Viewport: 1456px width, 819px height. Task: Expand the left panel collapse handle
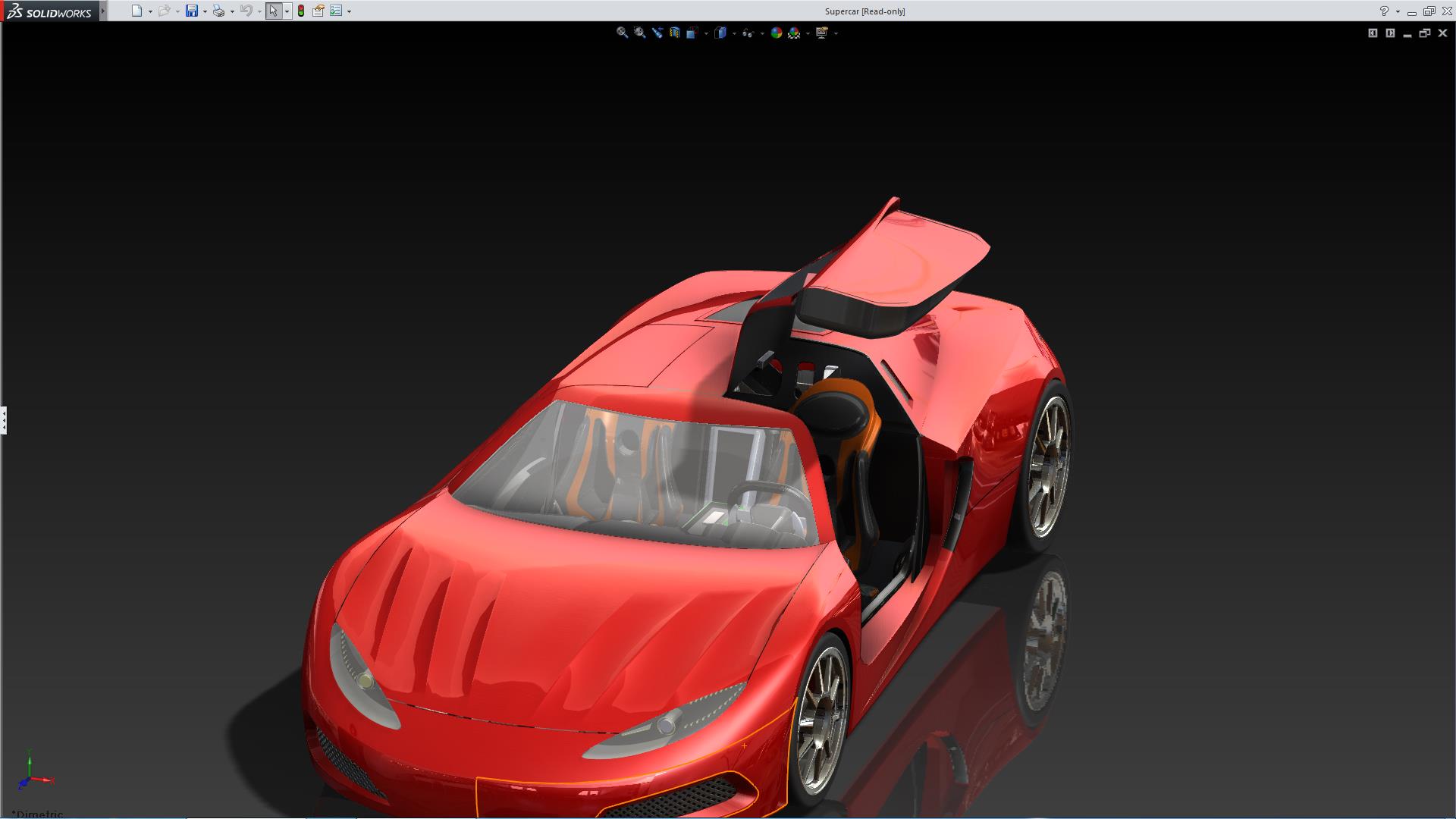[x=4, y=419]
